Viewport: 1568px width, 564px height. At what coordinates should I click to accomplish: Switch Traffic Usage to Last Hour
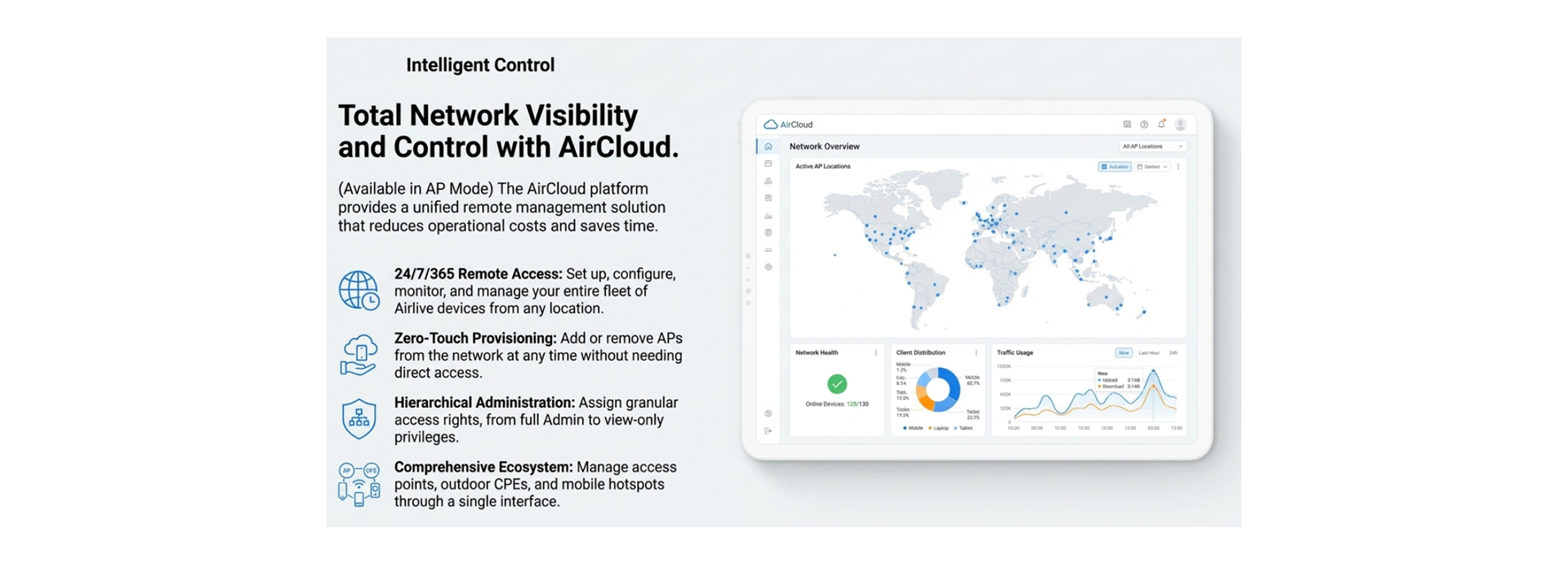pyautogui.click(x=1149, y=353)
